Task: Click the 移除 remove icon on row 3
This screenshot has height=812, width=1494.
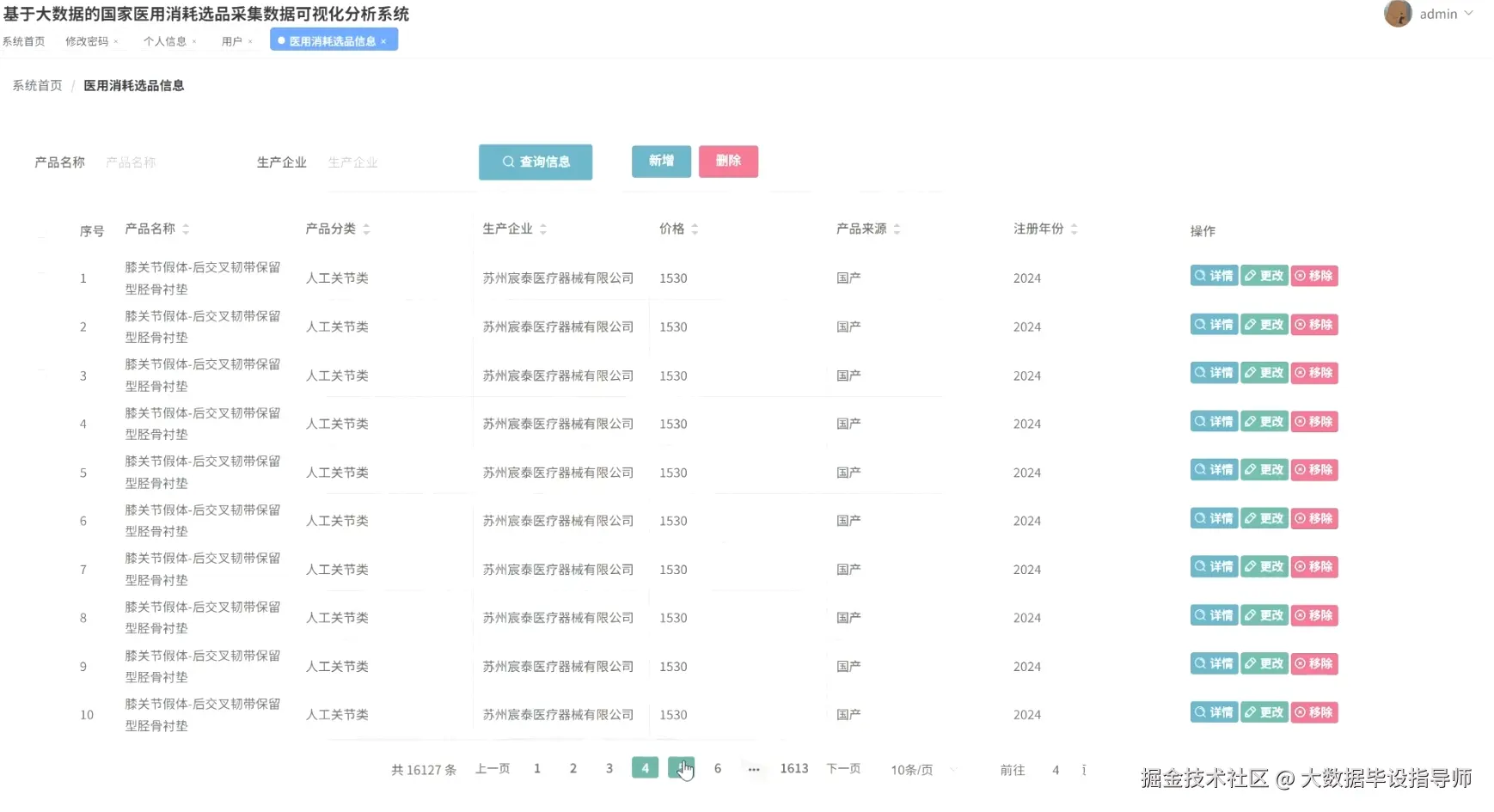Action: pyautogui.click(x=1313, y=373)
